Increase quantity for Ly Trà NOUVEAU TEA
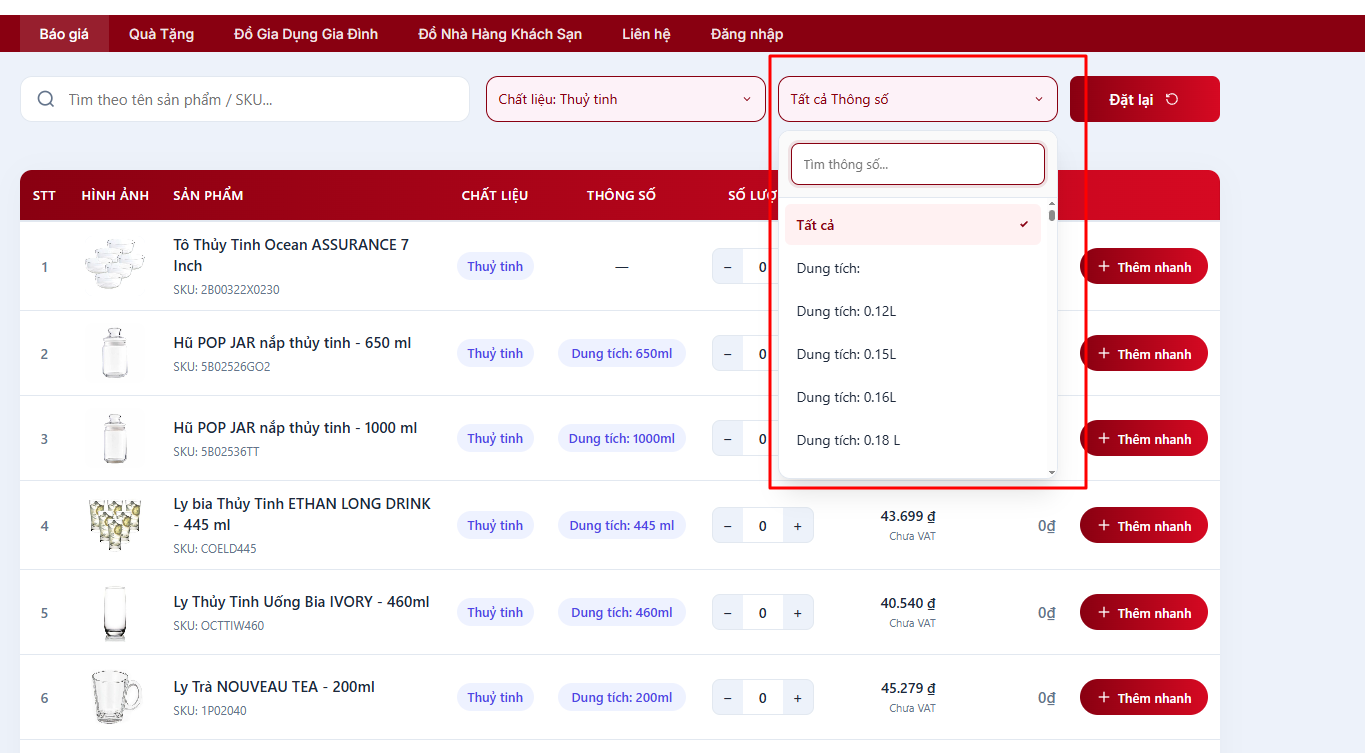The height and width of the screenshot is (753, 1365). click(x=797, y=698)
